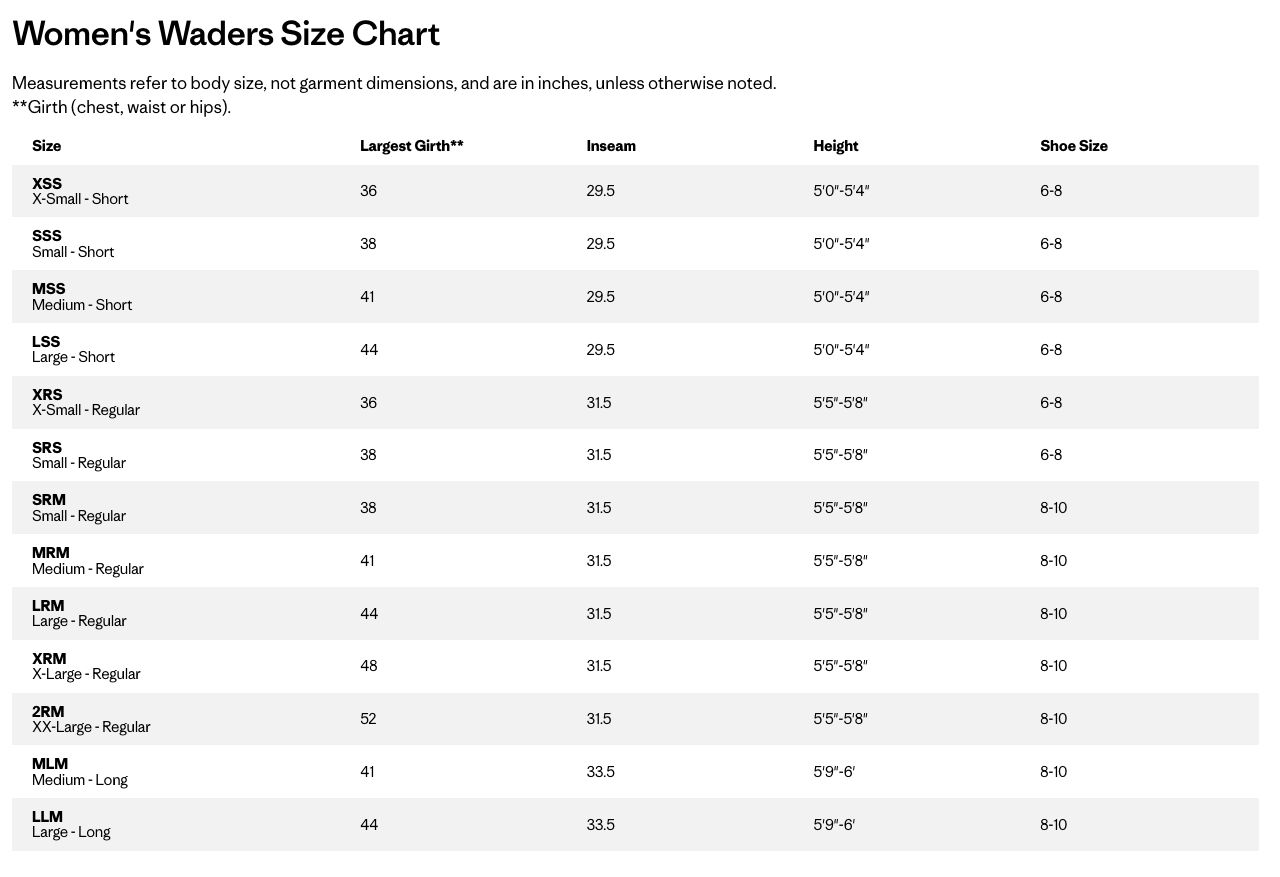Select the Largest Girth column header
The image size is (1280, 877).
click(x=412, y=146)
